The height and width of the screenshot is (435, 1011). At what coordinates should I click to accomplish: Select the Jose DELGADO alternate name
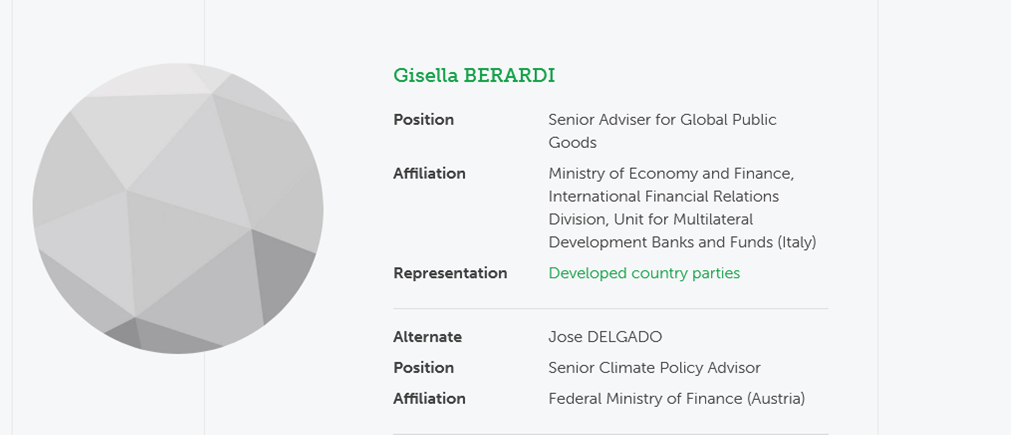click(x=605, y=337)
